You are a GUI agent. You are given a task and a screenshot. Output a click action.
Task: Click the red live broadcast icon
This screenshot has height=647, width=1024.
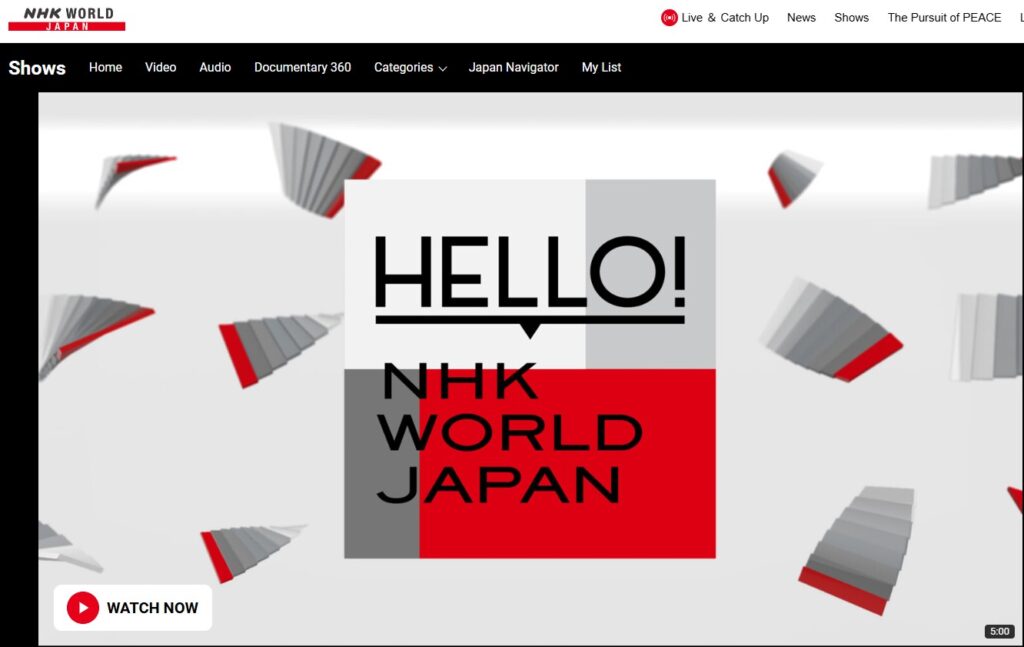[x=669, y=18]
